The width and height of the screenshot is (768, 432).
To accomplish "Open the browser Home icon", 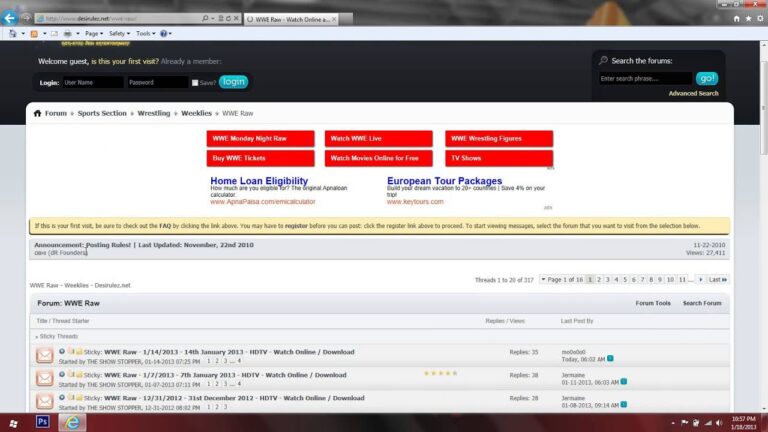I will pyautogui.click(x=736, y=18).
